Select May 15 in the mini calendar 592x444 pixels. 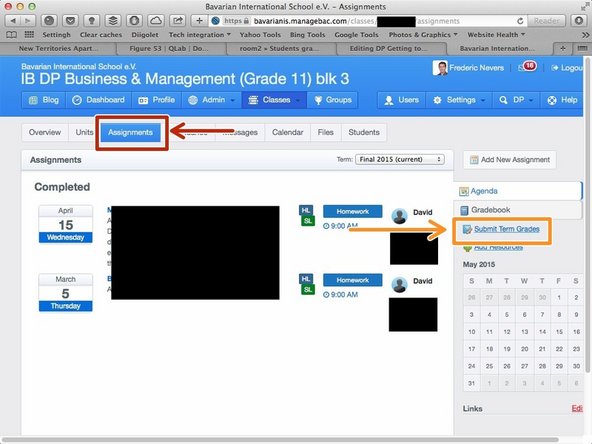[559, 332]
